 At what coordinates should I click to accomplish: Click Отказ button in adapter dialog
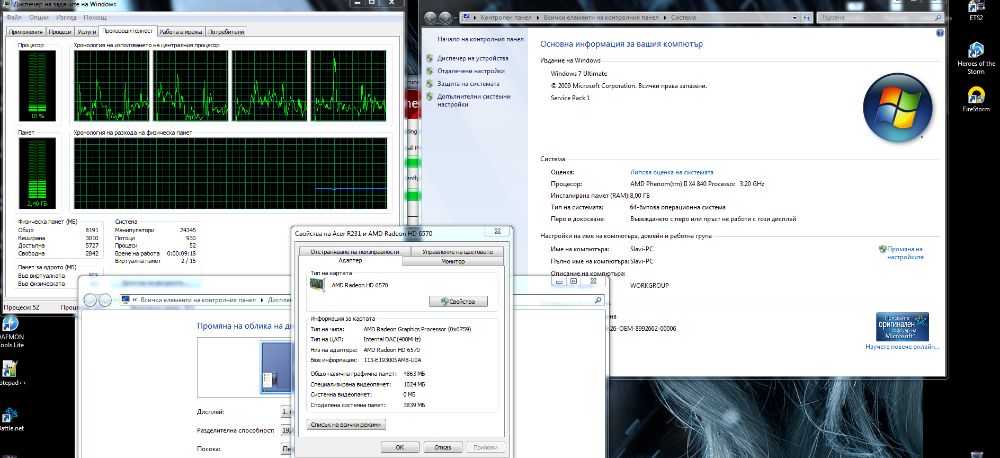[x=443, y=447]
